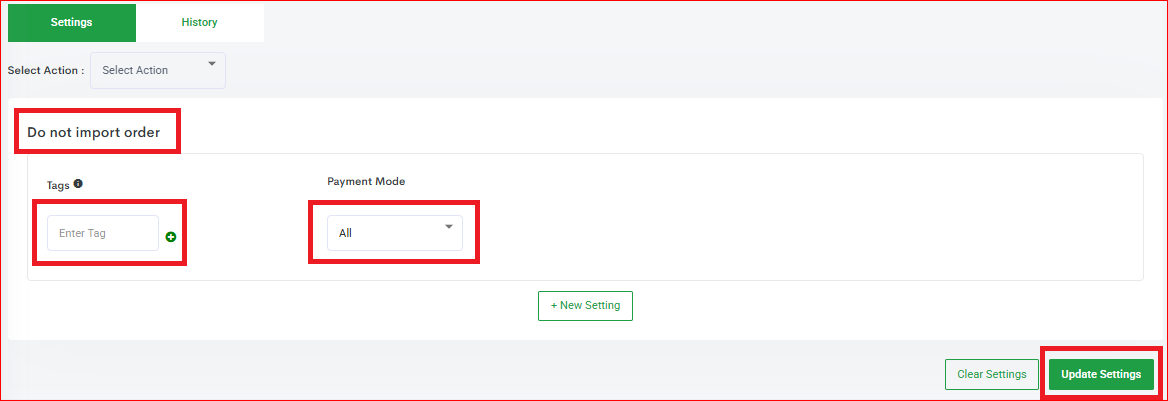Image resolution: width=1168 pixels, height=401 pixels.
Task: Switch to the Settings tab
Action: tap(71, 22)
